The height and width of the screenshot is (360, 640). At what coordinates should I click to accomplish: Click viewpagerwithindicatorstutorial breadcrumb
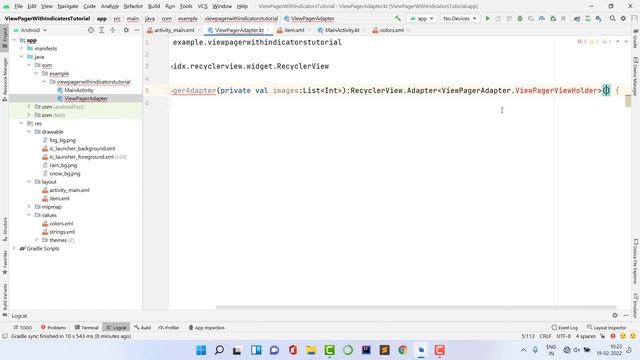tap(241, 18)
